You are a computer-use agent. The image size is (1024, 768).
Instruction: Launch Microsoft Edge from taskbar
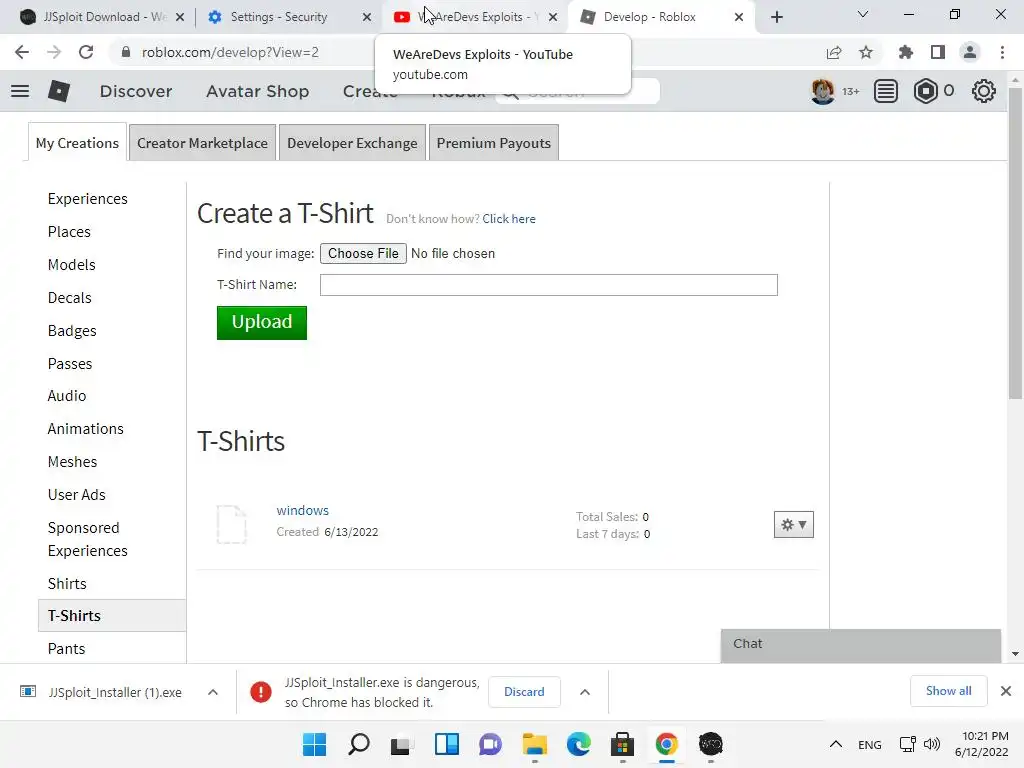click(x=579, y=744)
